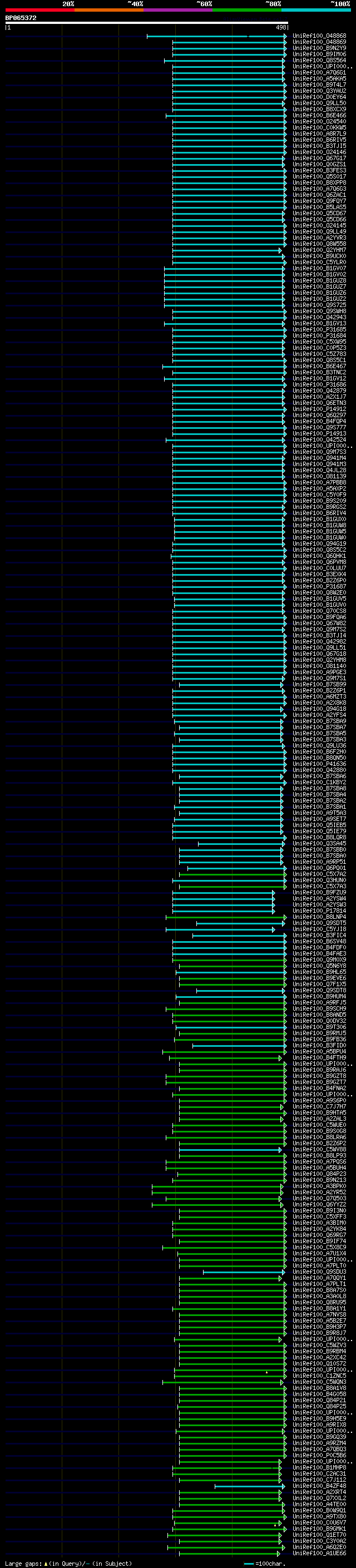Viewport: 356px width, 1568px height.
Task: Open hit UniRef100_B9N2Y9
Action: [x=319, y=48]
